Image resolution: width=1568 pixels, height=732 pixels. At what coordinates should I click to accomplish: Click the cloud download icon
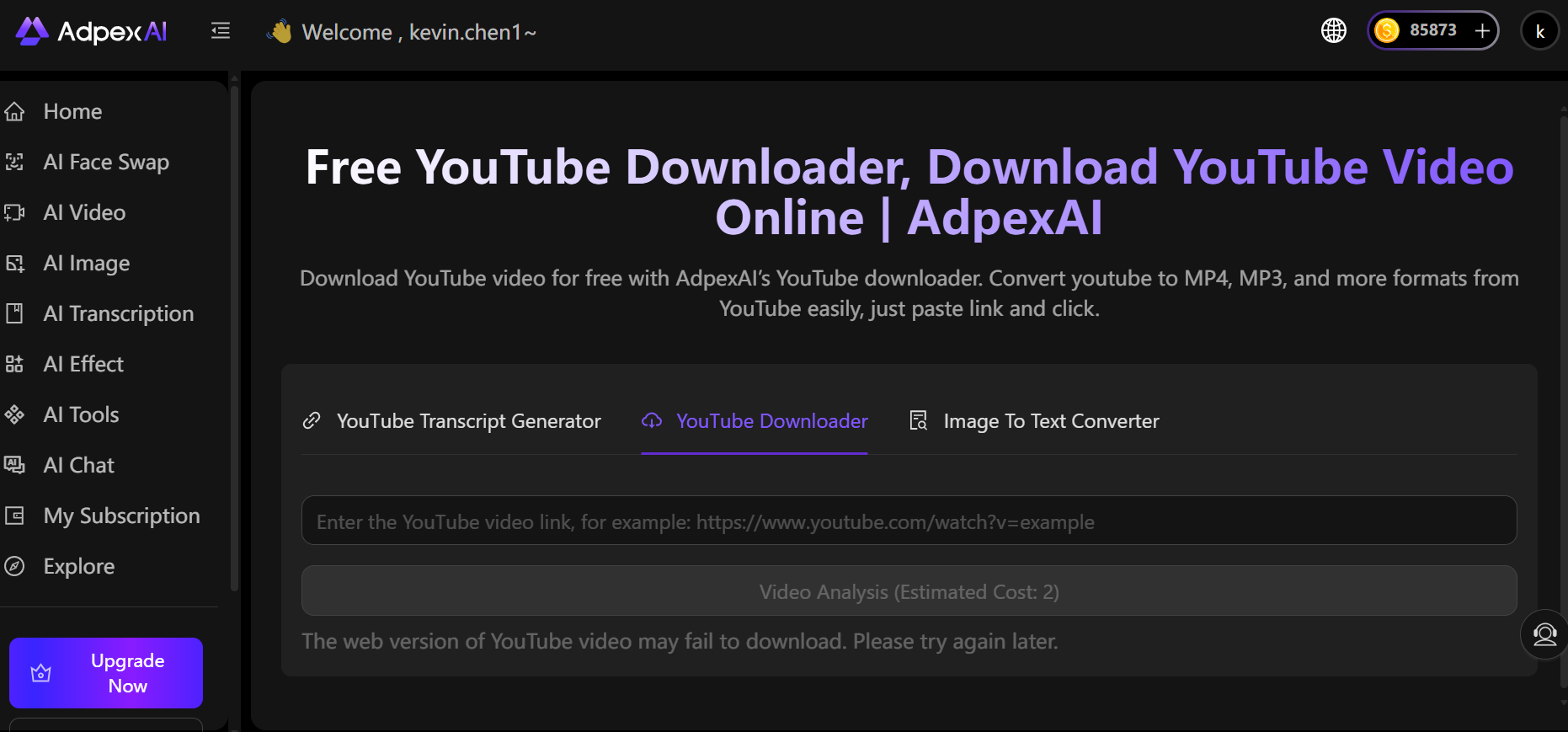tap(652, 420)
